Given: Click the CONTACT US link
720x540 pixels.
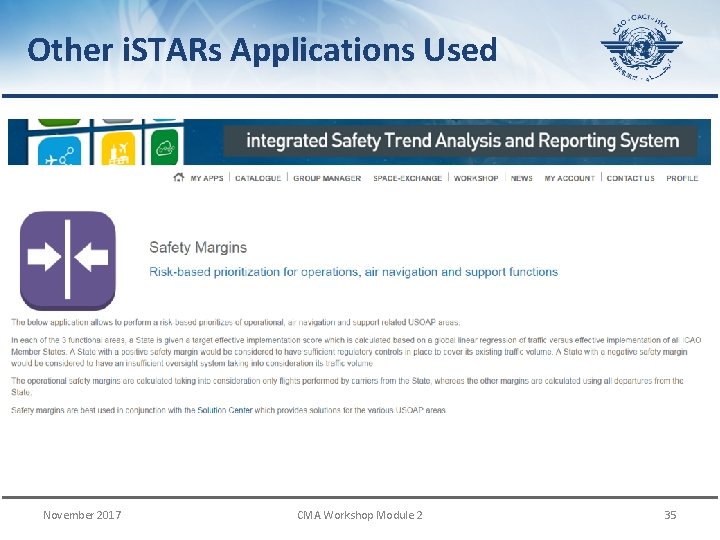Looking at the screenshot, I should [x=630, y=178].
